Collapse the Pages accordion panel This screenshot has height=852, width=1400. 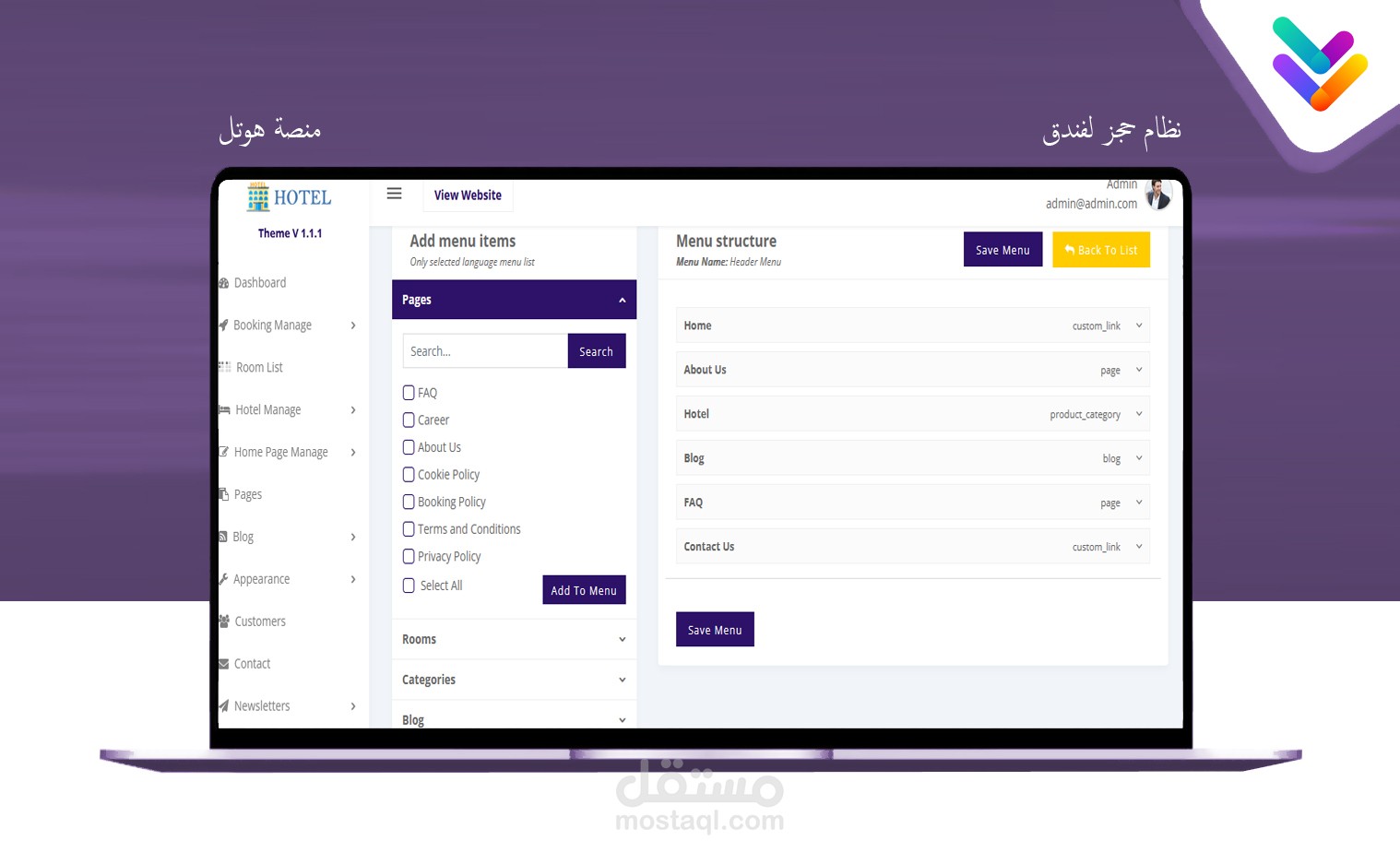tap(514, 300)
